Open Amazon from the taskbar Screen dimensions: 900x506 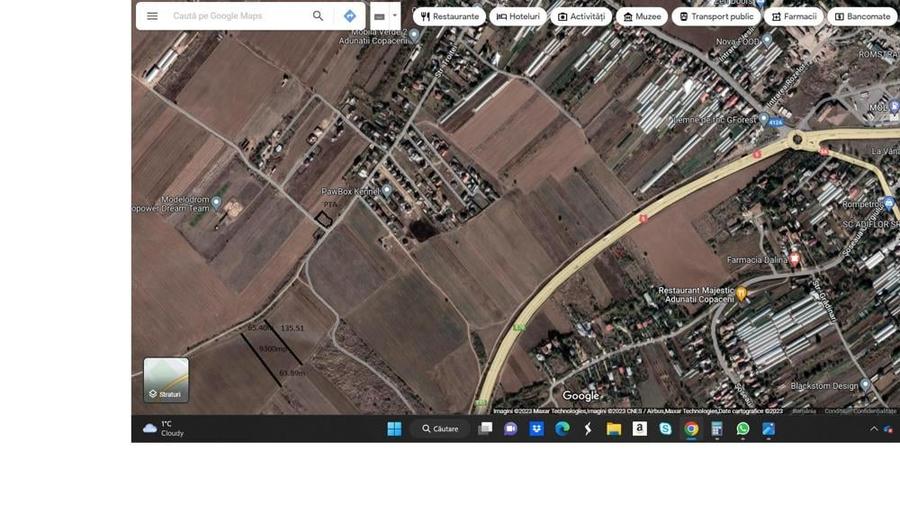tap(639, 429)
